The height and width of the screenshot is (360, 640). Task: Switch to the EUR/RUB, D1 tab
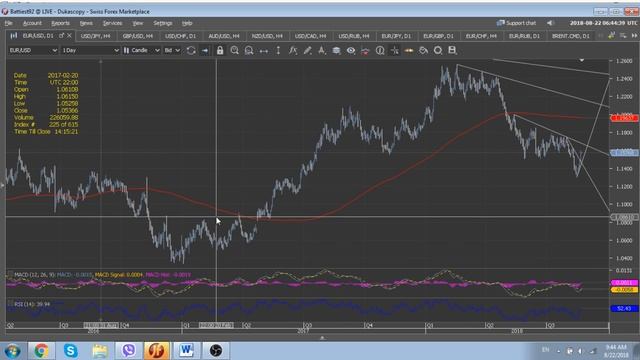click(x=524, y=36)
